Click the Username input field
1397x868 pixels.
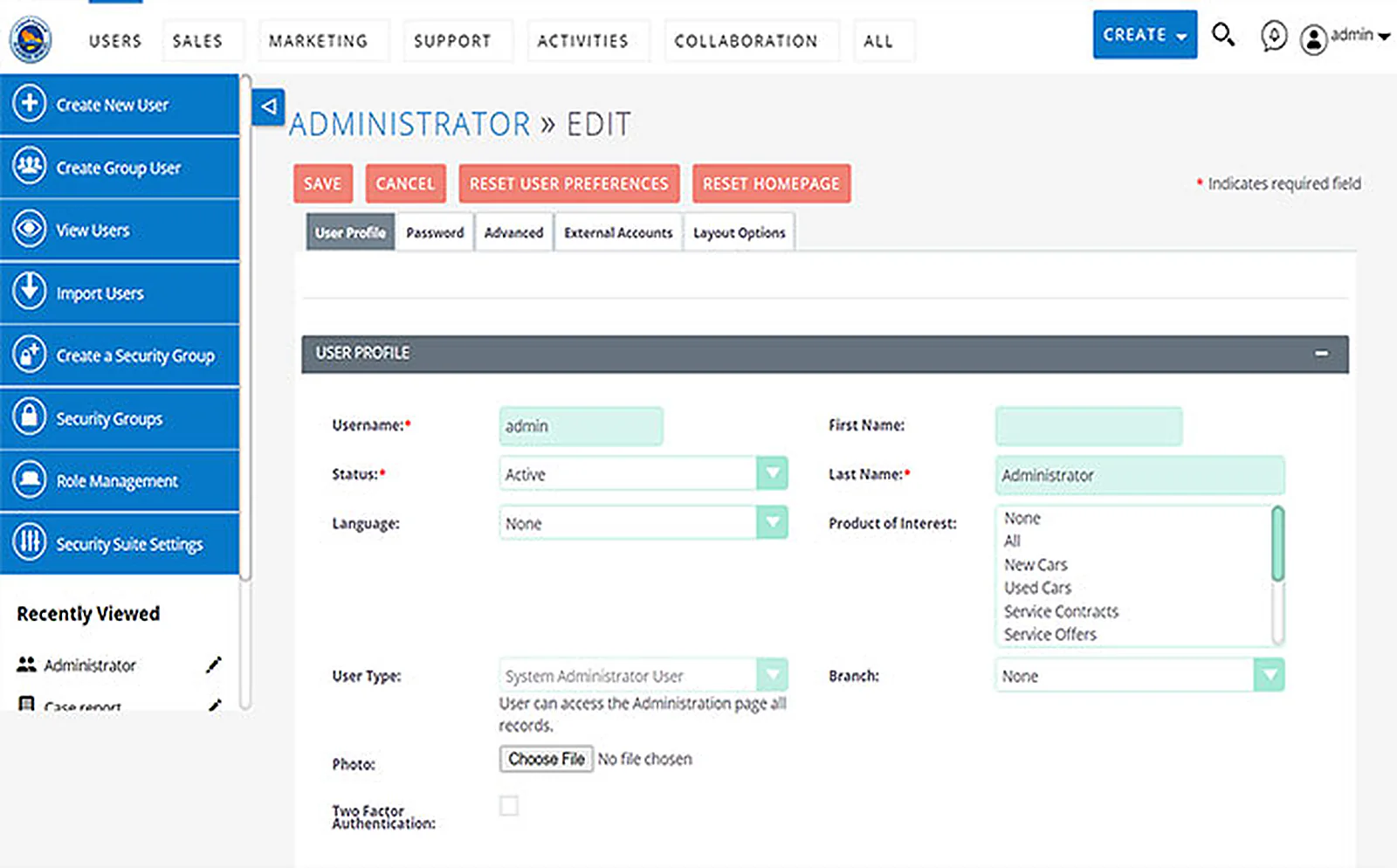tap(581, 426)
